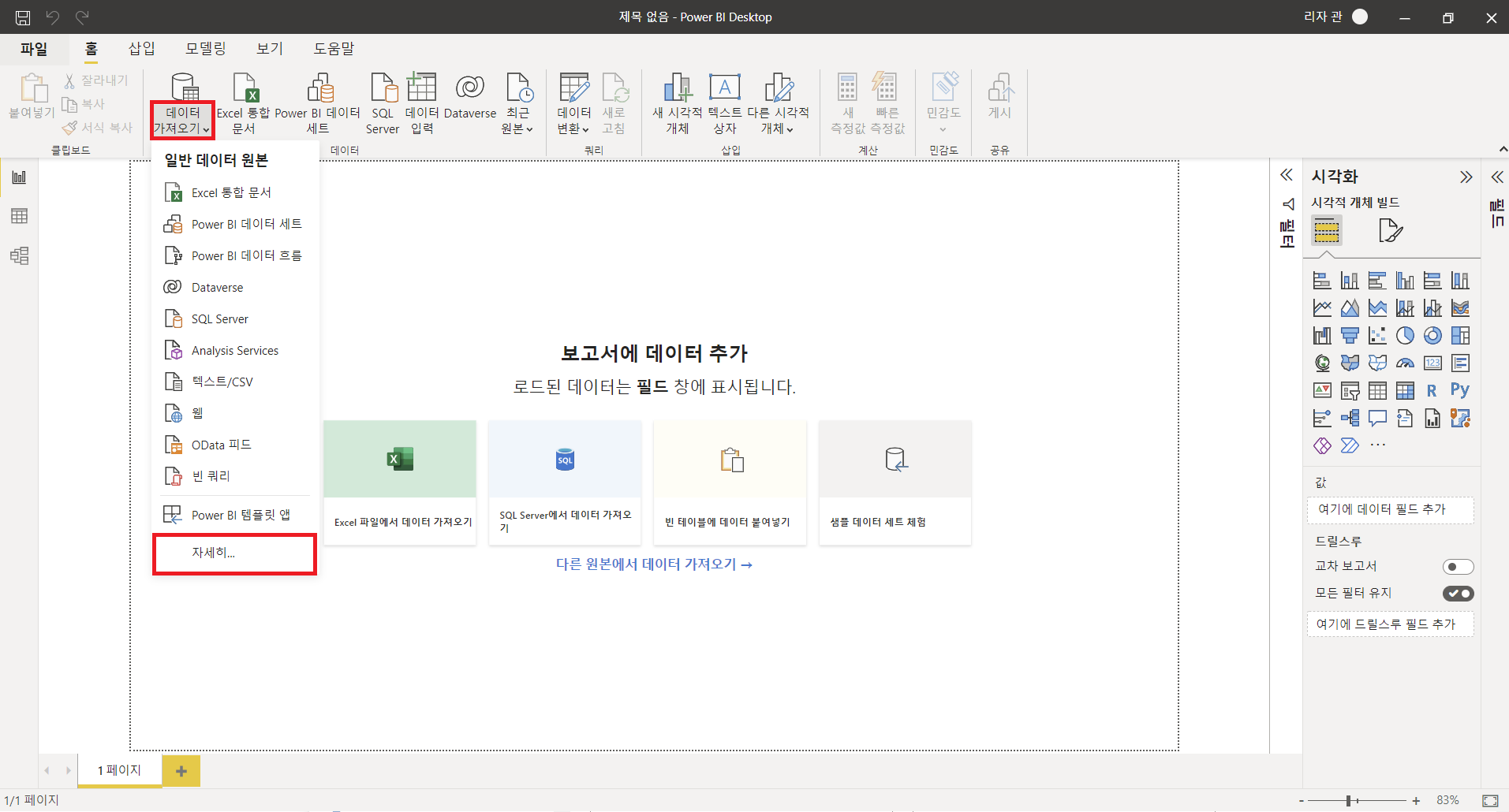Select the globe map visual icon
Screen dimensions: 1509x812
pos(1322,363)
